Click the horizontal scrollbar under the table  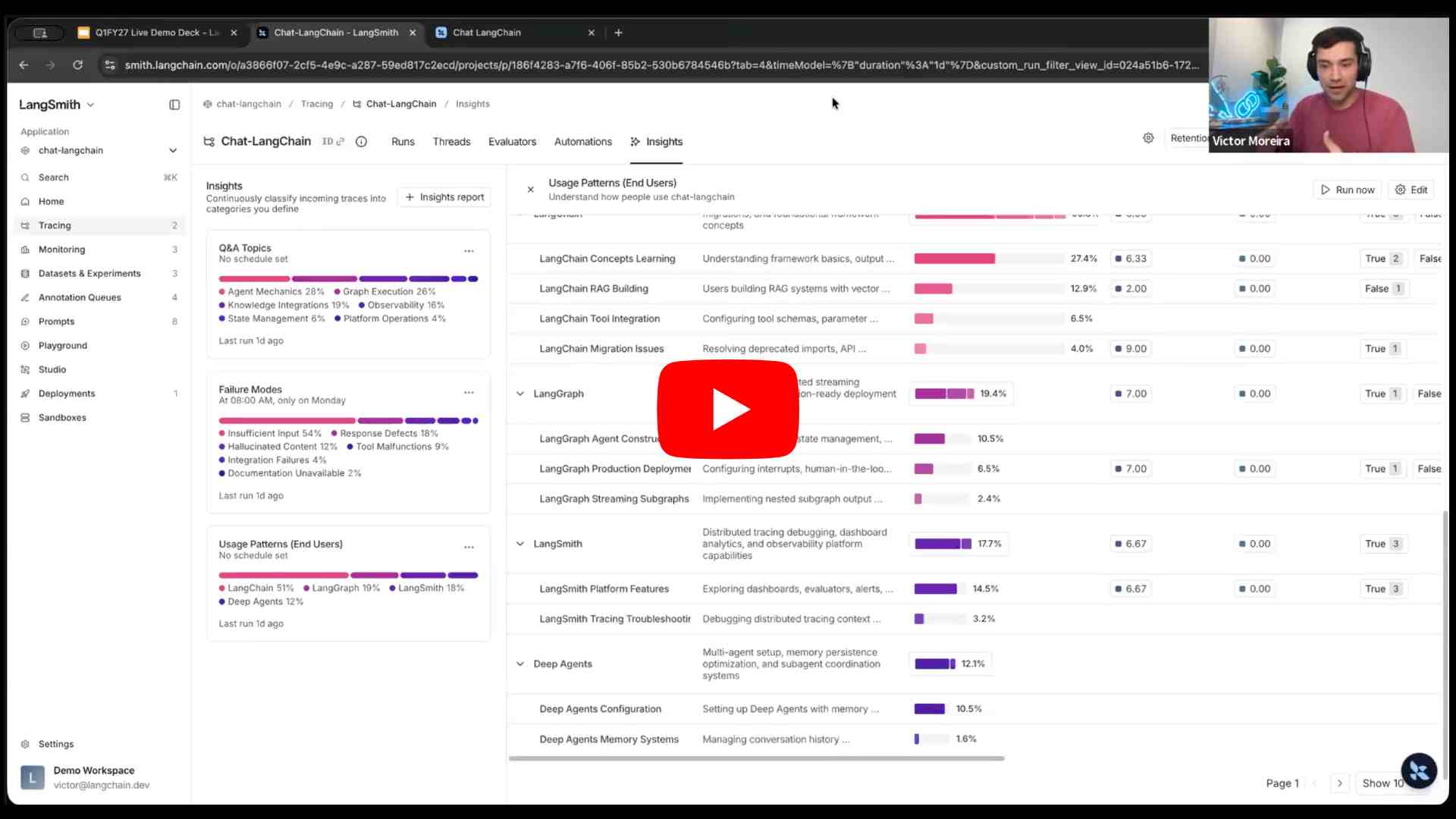tap(756, 758)
